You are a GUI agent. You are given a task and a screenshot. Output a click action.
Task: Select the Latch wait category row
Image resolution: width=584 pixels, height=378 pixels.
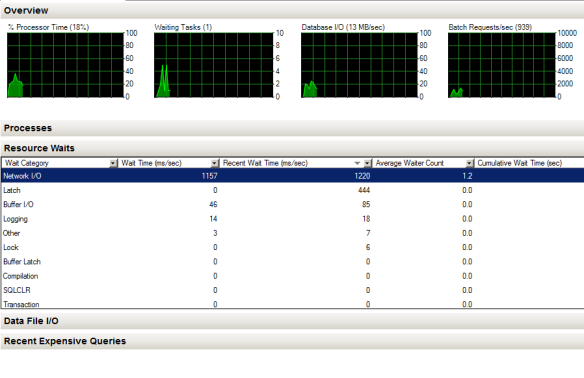click(292, 190)
